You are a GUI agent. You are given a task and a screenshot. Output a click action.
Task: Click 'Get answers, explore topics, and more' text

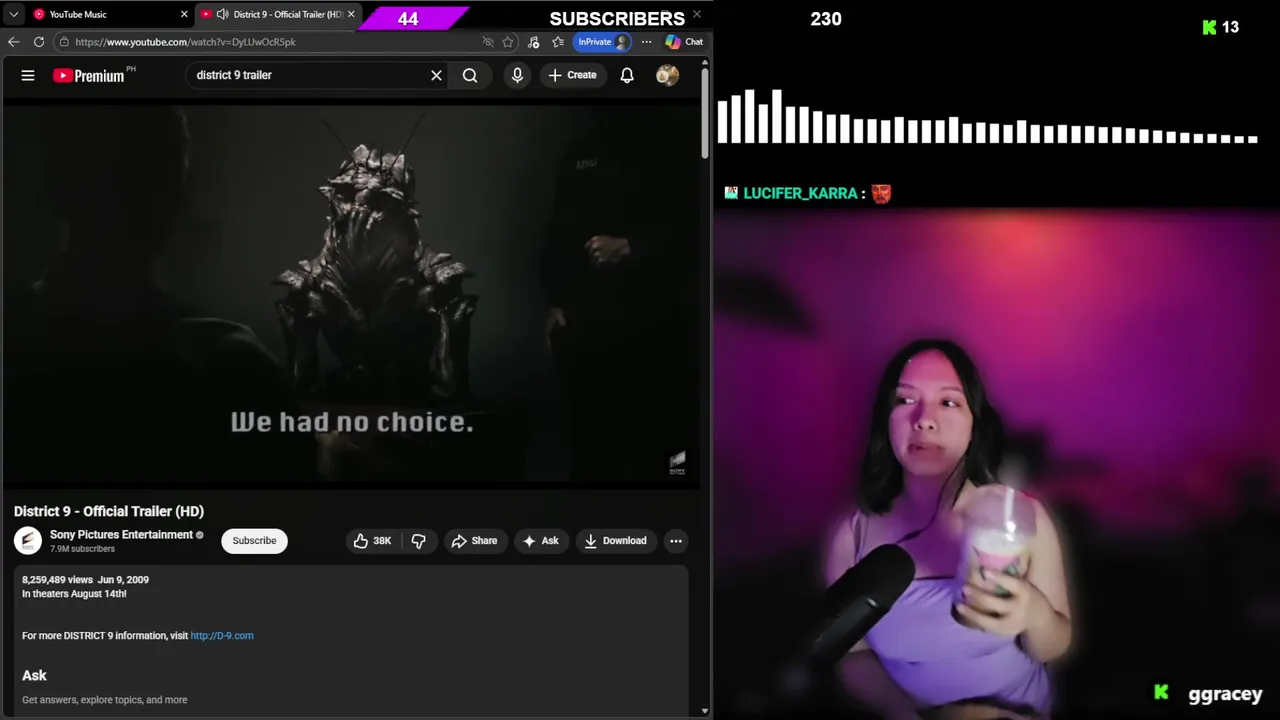105,700
